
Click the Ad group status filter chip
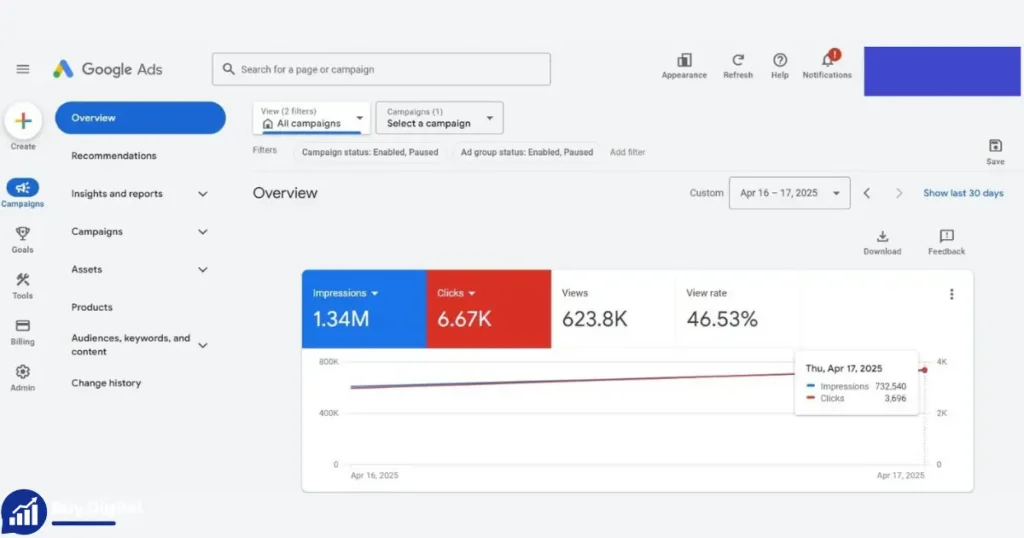coord(527,152)
